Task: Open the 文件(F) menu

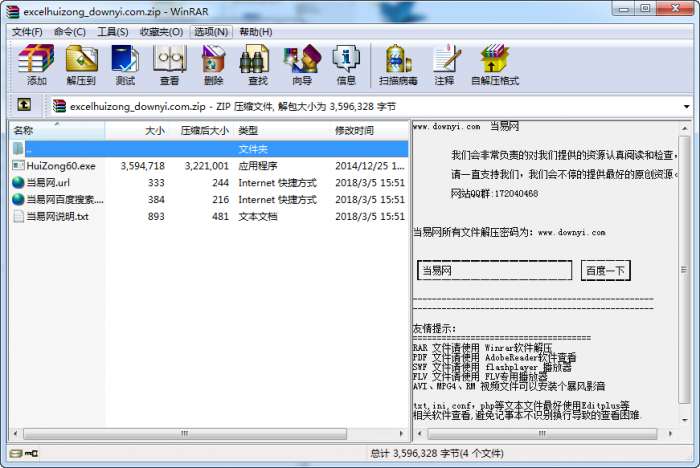Action: (27, 32)
